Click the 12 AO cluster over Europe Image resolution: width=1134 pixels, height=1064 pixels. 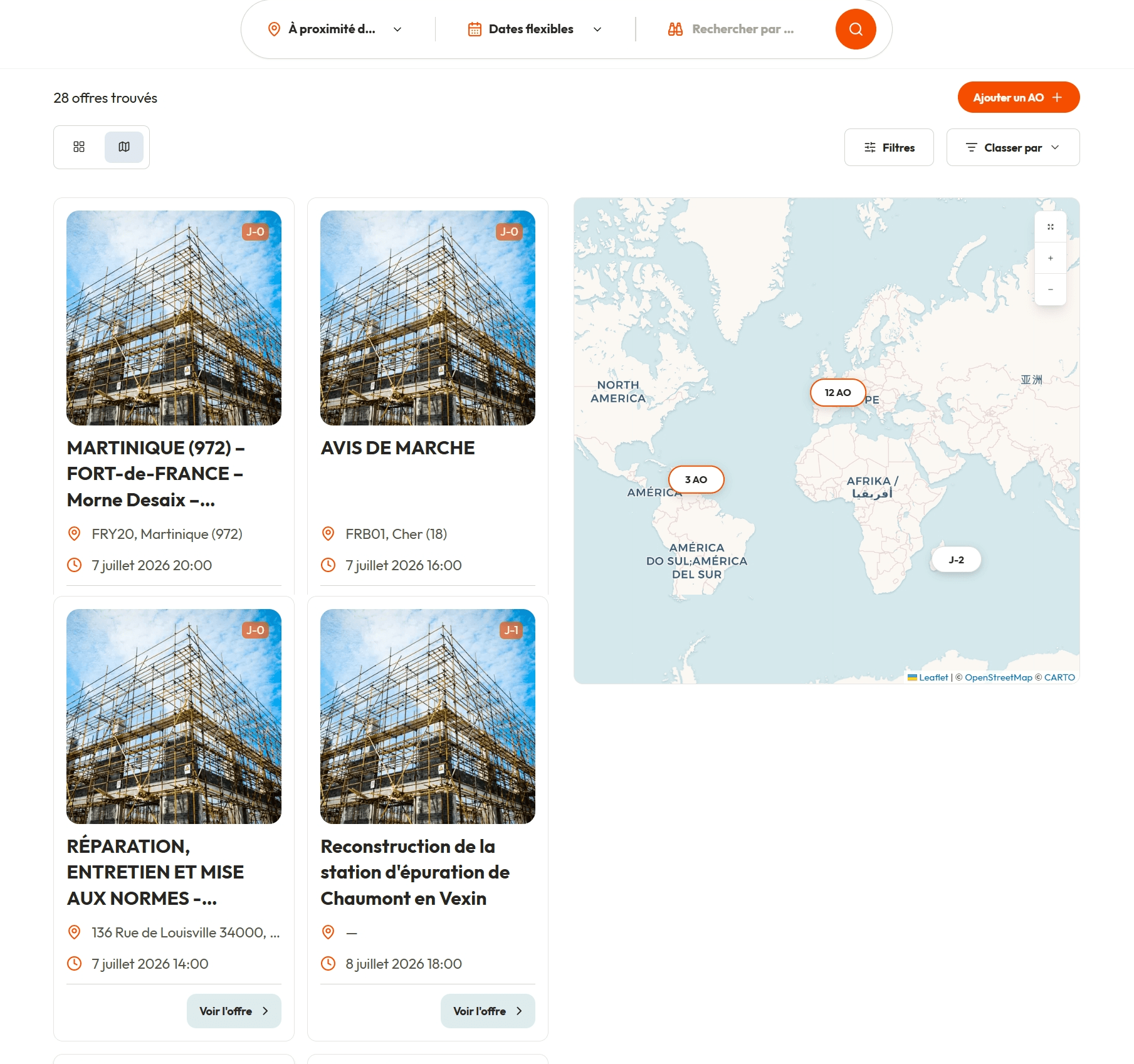point(838,393)
